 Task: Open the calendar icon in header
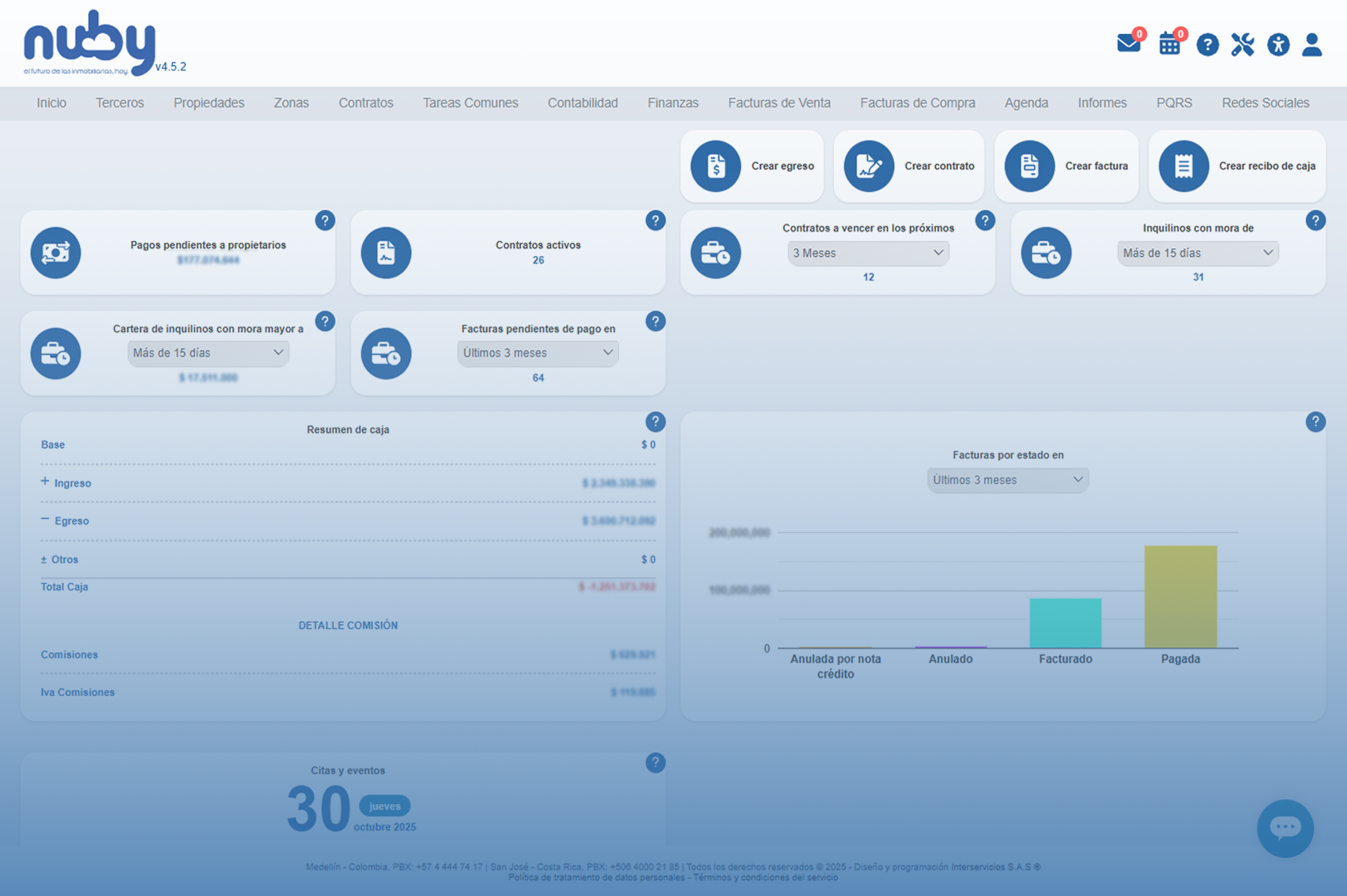(x=1169, y=44)
